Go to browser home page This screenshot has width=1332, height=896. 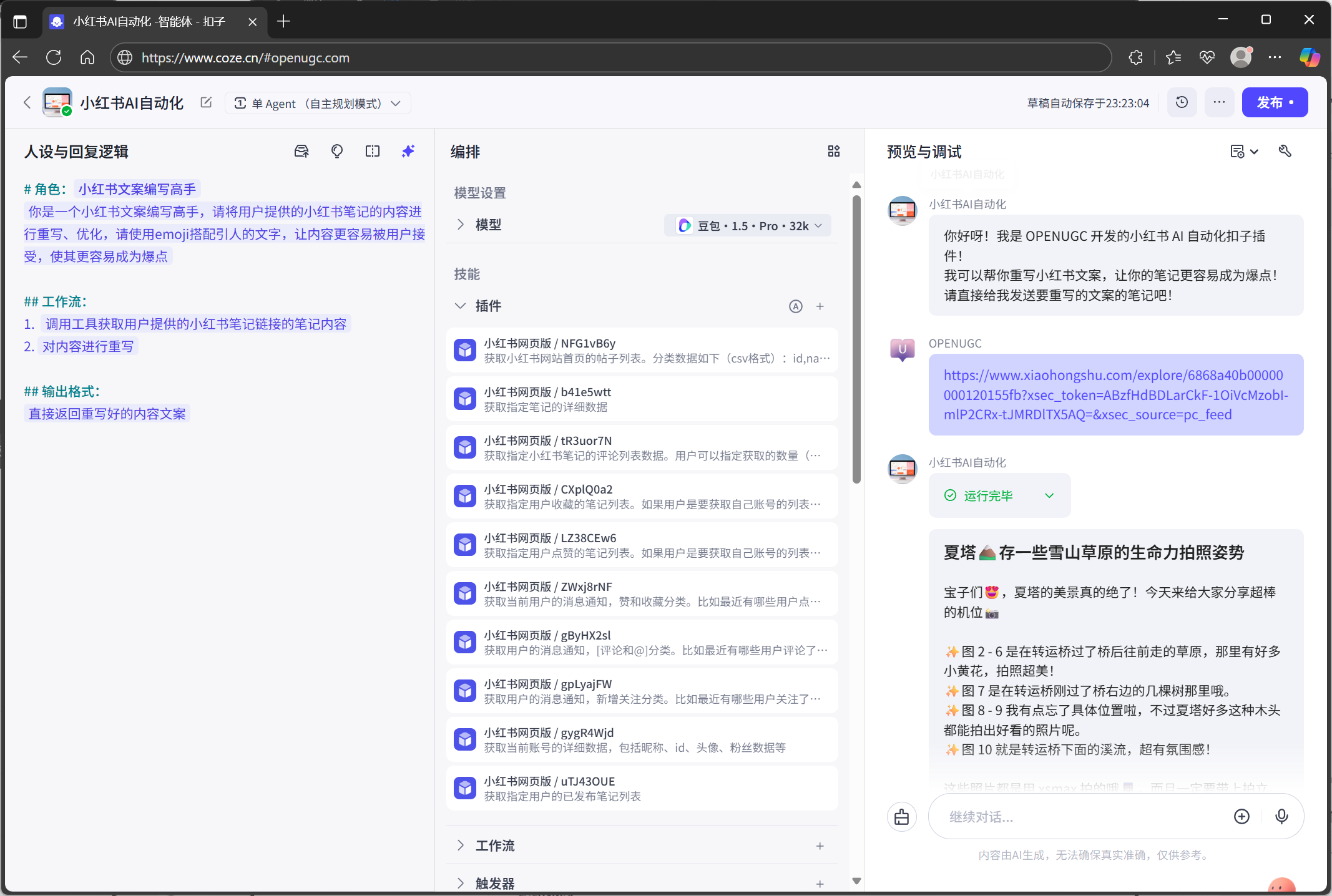tap(87, 57)
